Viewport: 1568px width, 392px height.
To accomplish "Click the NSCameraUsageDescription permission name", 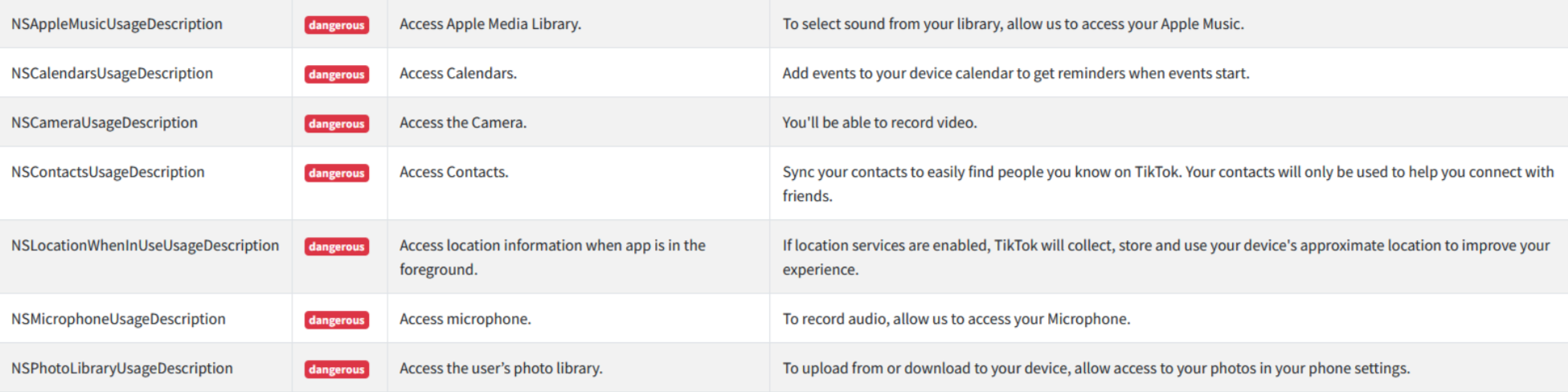I will (104, 122).
